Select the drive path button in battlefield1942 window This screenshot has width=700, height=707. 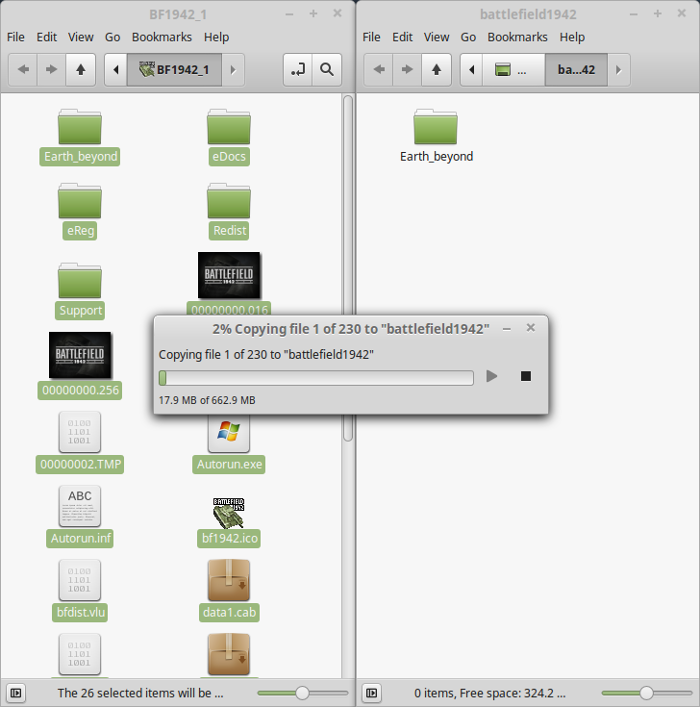(514, 69)
